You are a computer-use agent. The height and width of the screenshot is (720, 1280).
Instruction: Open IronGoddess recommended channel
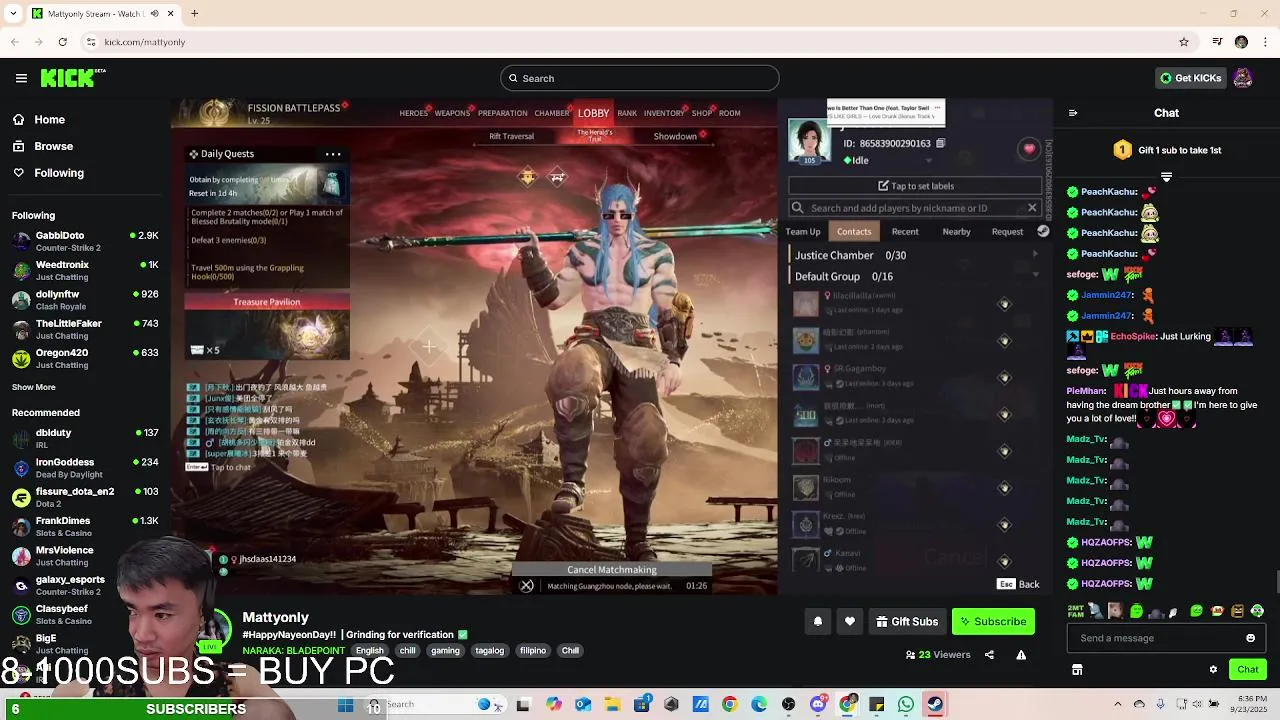[x=85, y=467]
